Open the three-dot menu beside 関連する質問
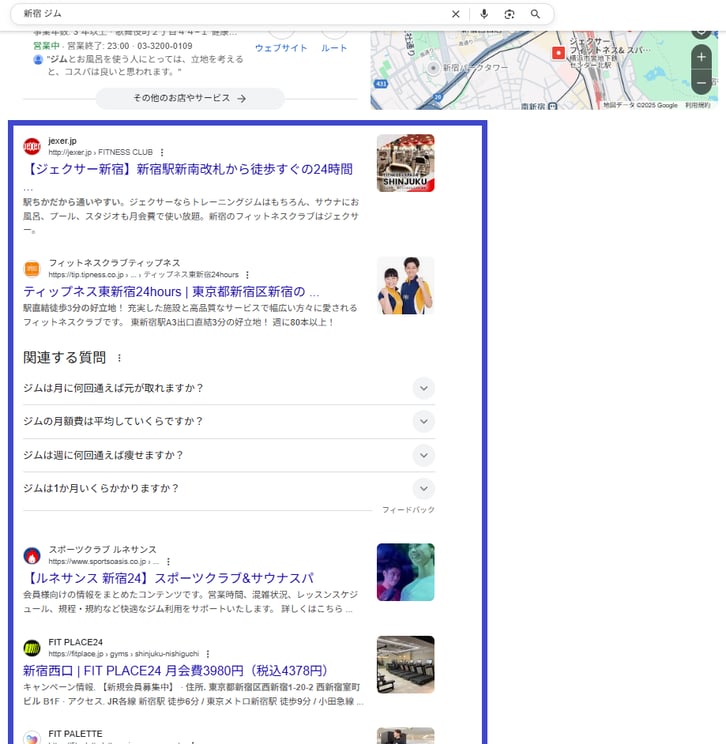This screenshot has width=726, height=744. 119,358
